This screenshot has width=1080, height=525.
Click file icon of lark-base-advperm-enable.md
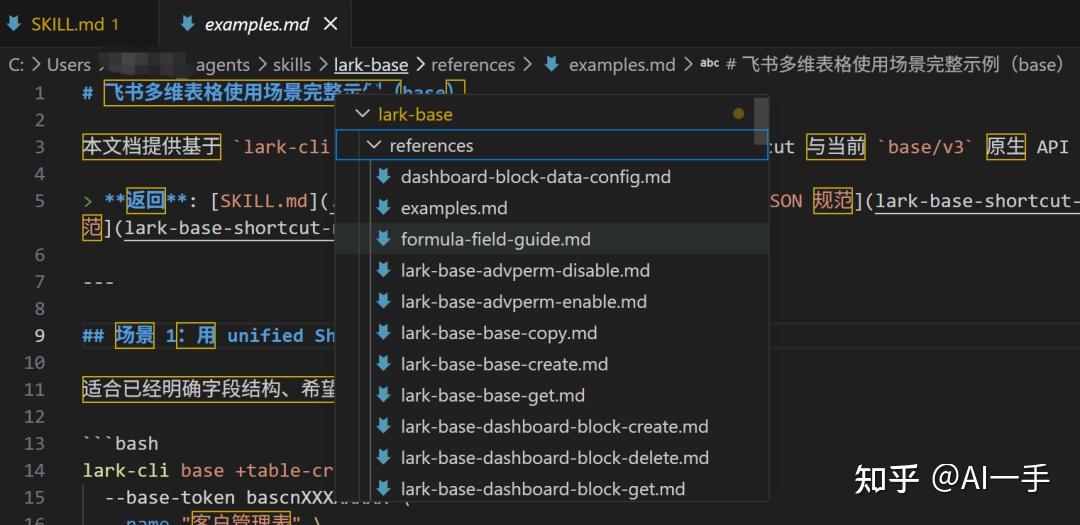pos(384,301)
